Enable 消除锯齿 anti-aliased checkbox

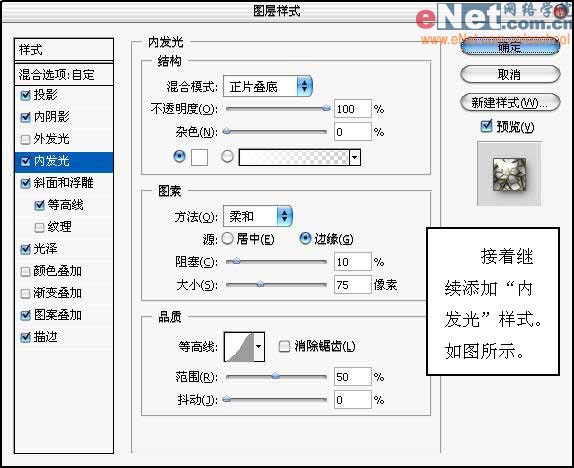pos(284,346)
